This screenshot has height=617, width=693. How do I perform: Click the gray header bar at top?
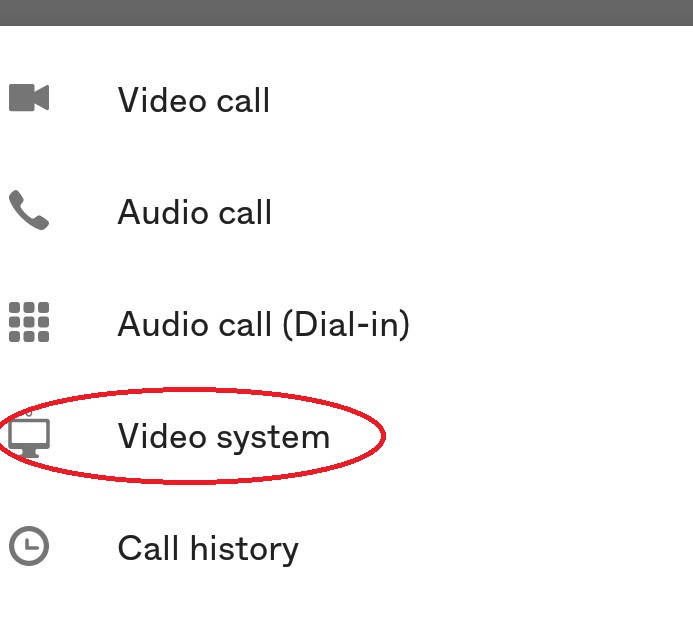pyautogui.click(x=346, y=12)
